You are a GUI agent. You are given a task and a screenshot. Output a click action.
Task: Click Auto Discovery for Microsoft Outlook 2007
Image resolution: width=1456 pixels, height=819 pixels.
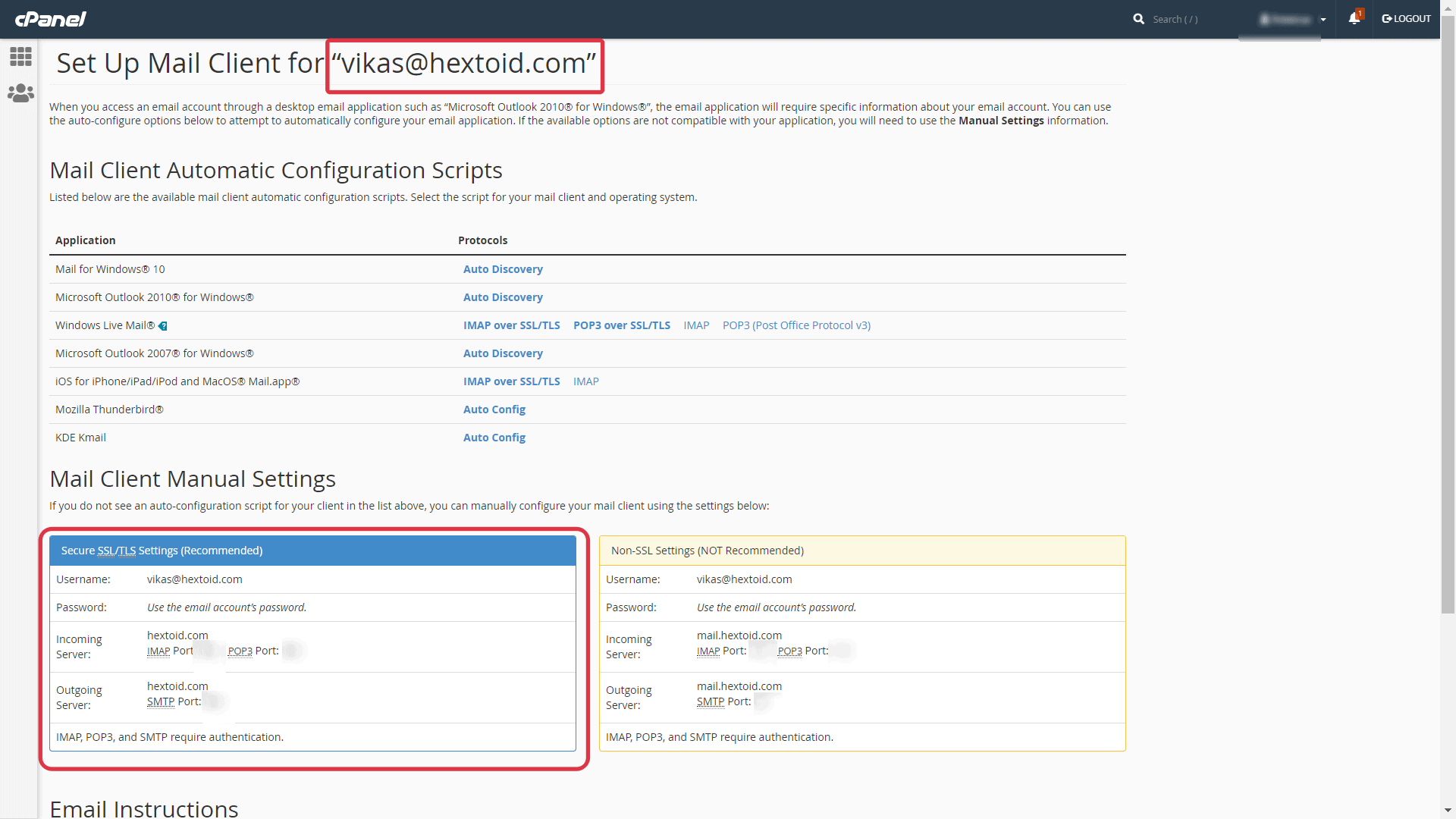click(503, 353)
